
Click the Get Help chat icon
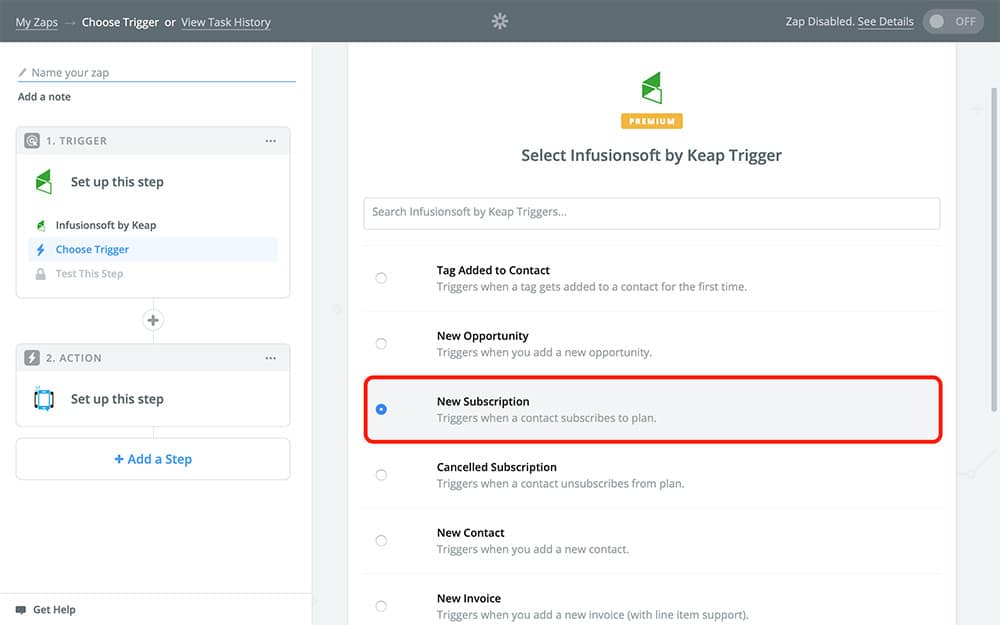pos(21,609)
